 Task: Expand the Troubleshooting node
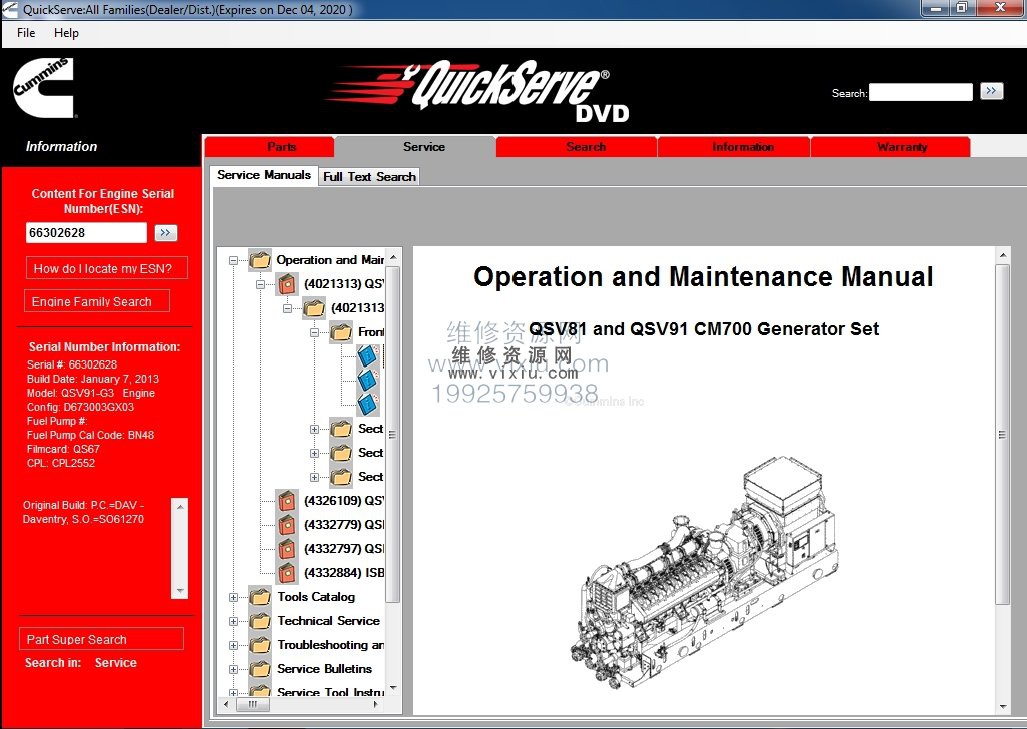tap(233, 646)
